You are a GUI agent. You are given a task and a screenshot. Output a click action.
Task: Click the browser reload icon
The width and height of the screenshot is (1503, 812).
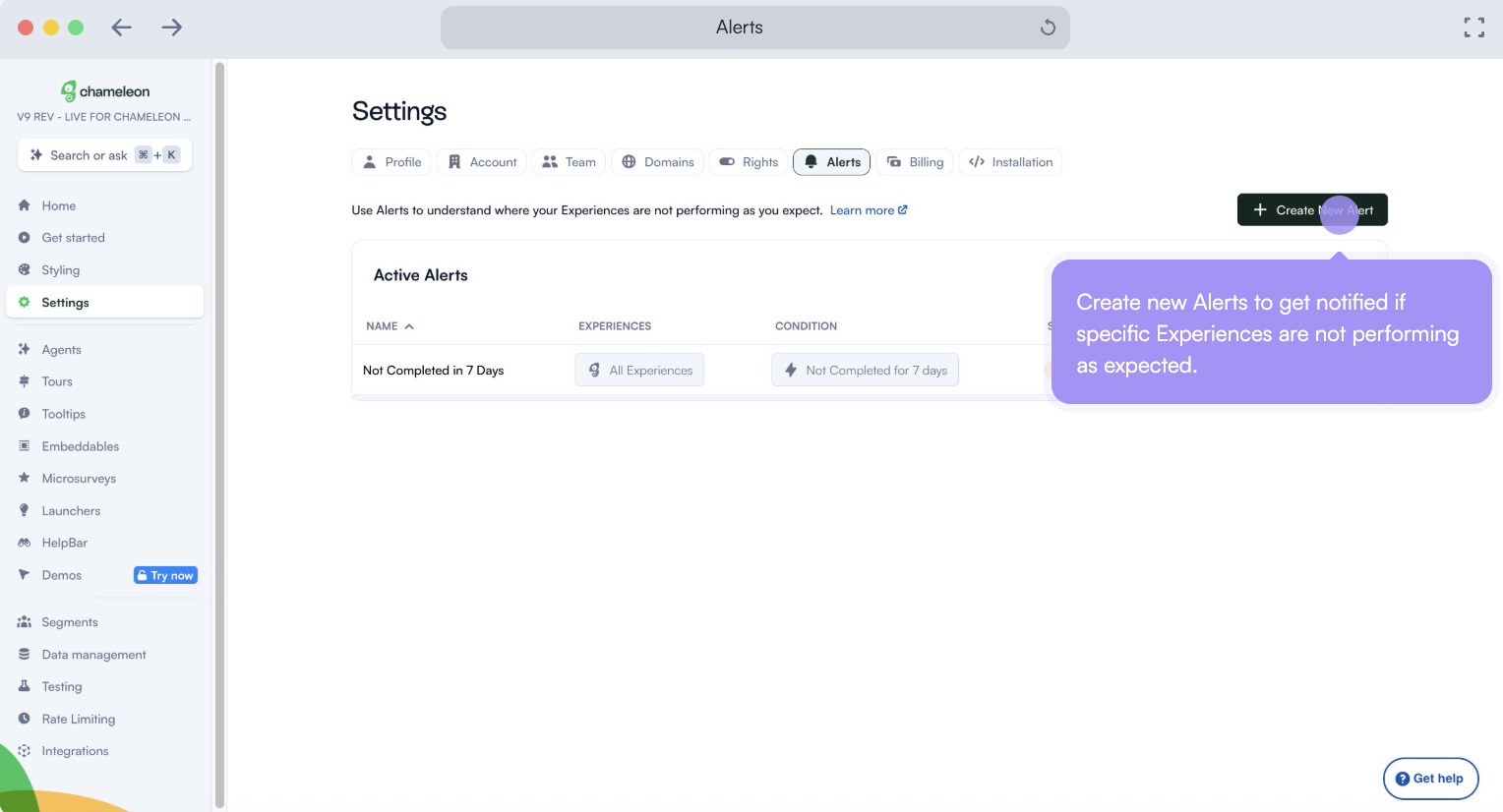click(1048, 28)
